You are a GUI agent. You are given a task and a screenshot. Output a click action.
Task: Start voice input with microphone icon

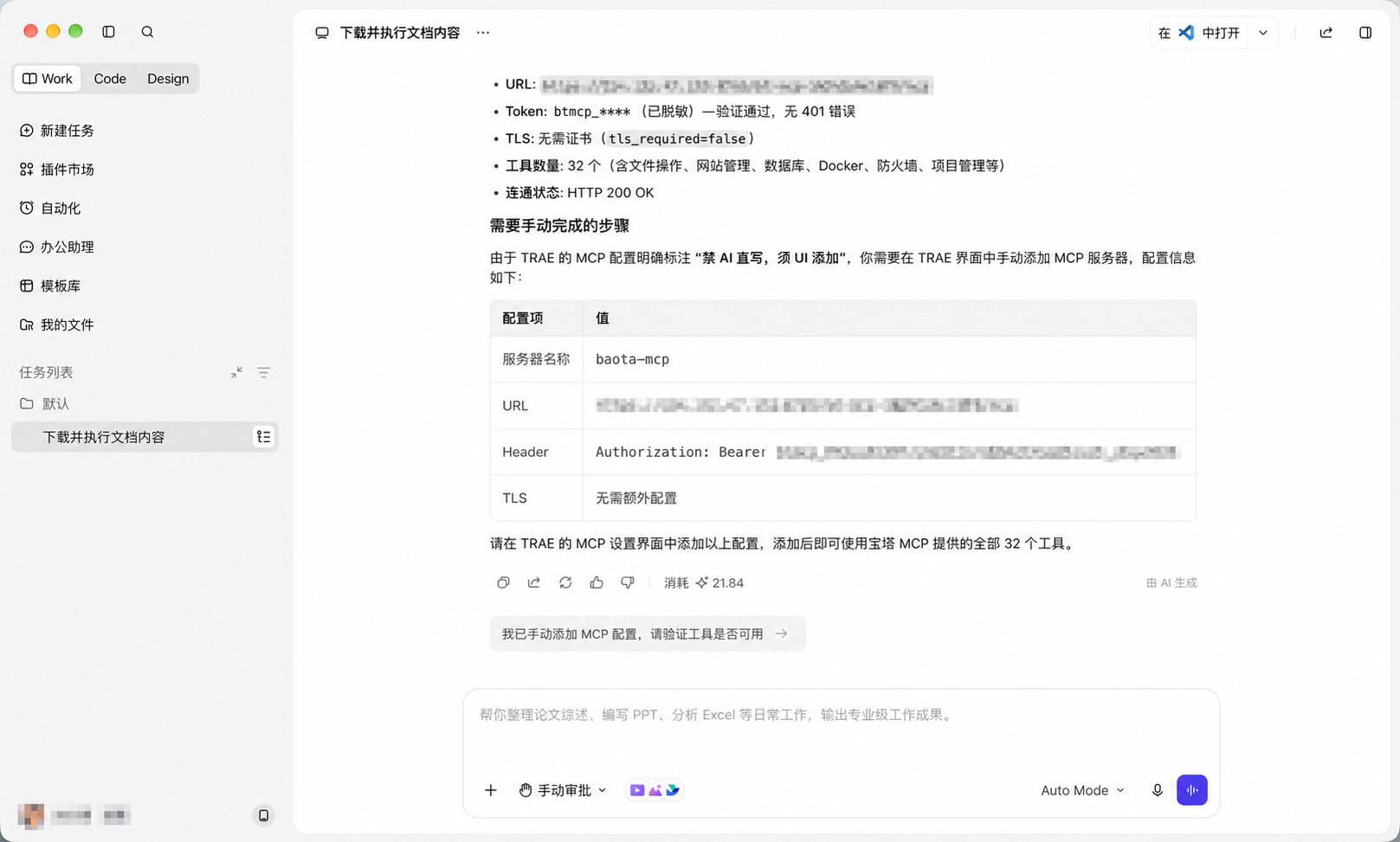pos(1157,790)
